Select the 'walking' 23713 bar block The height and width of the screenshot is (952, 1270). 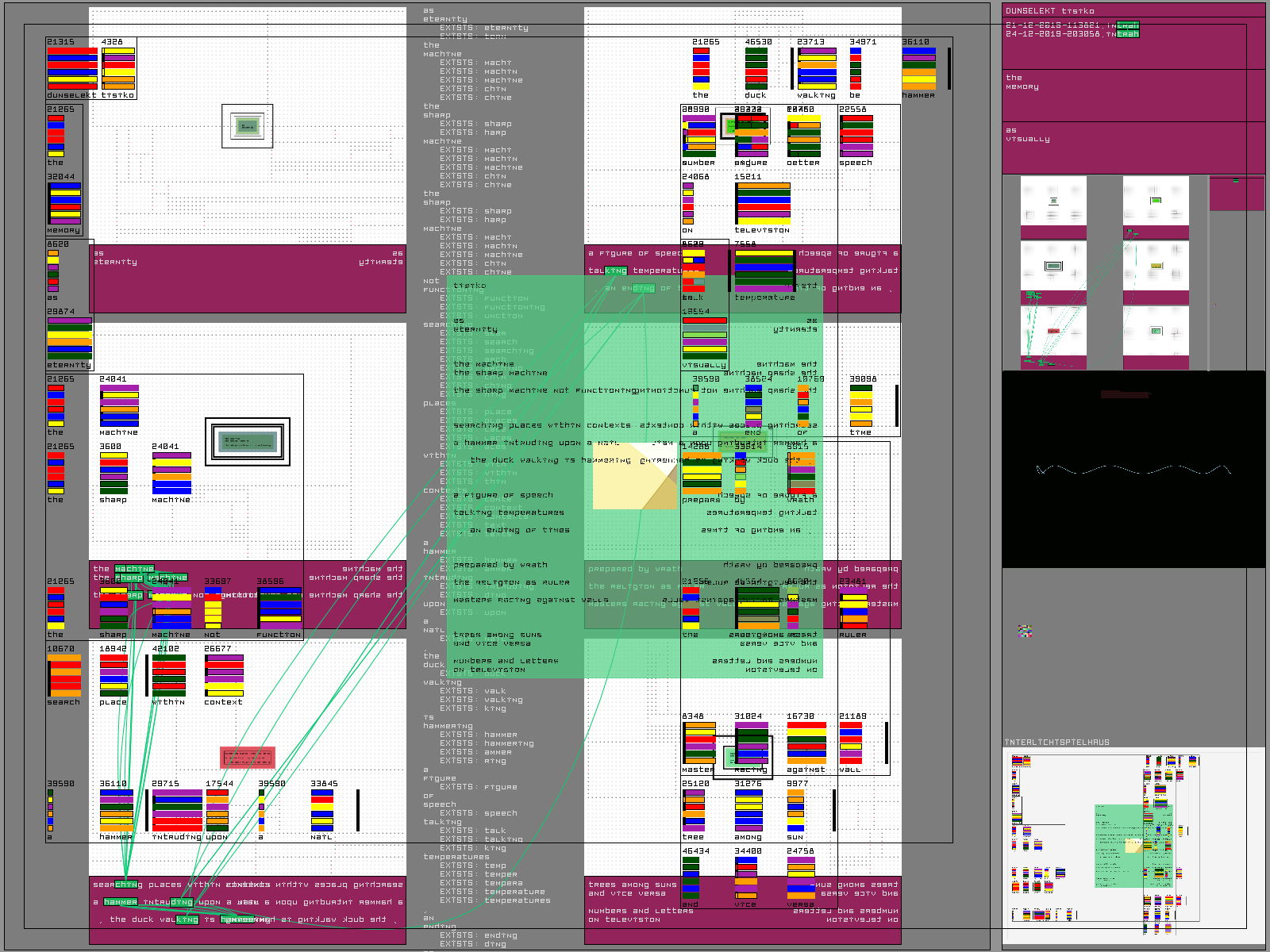point(817,68)
